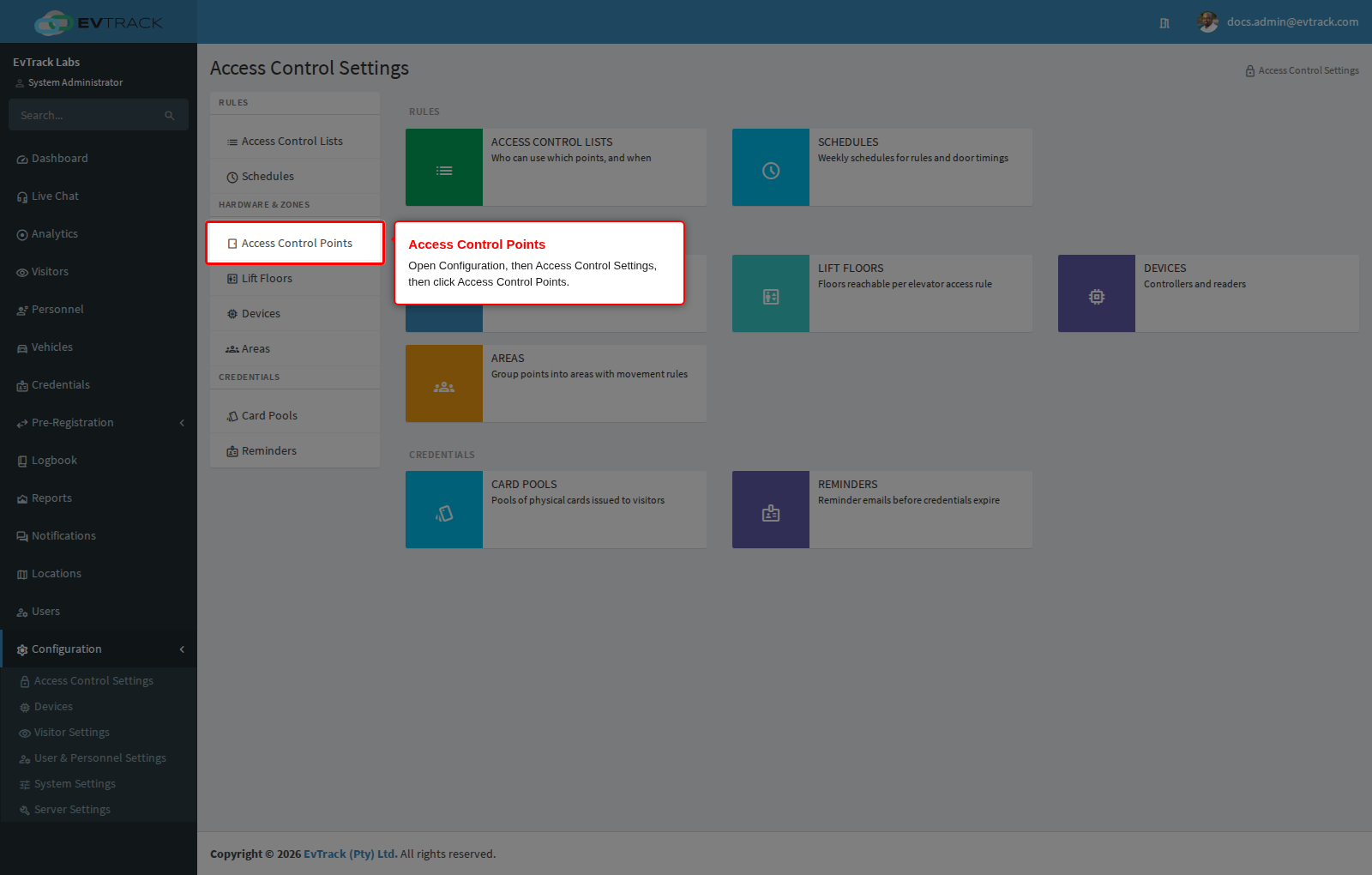Viewport: 1372px width, 875px height.
Task: Expand the Pre-Registration submenu chevron
Action: click(x=182, y=423)
